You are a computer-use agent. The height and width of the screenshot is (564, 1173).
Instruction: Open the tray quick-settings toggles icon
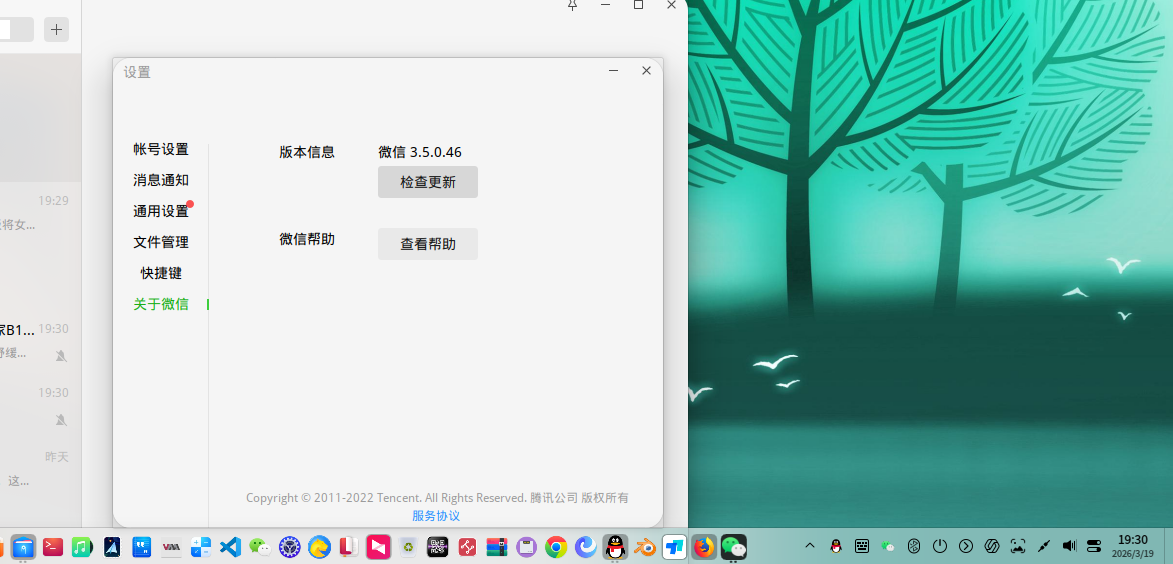[x=1094, y=546]
